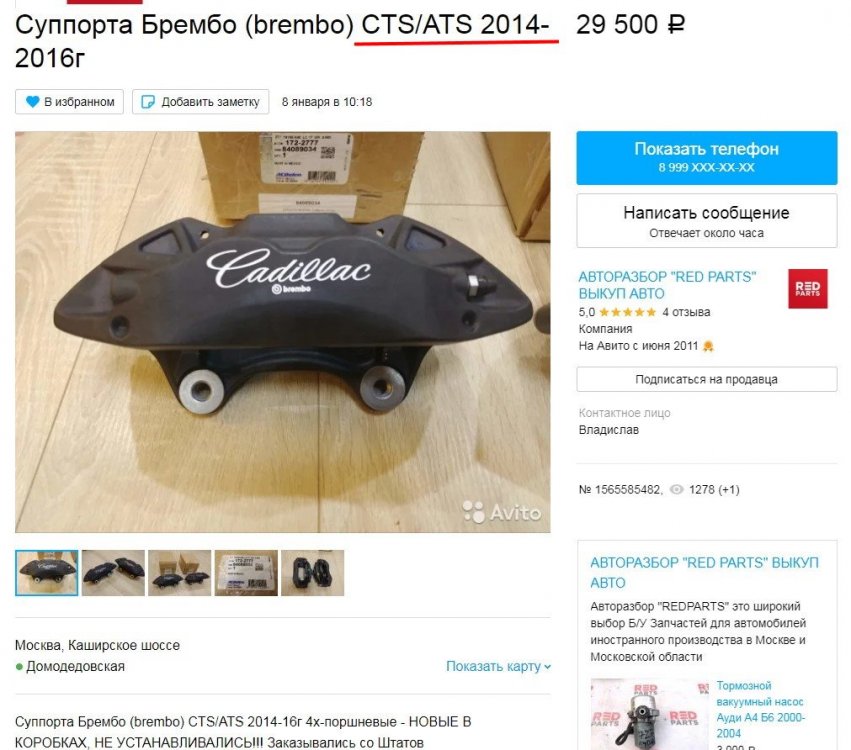This screenshot has height=750, width=851.
Task: Subscribe via Подписаться на продавца
Action: 707,379
